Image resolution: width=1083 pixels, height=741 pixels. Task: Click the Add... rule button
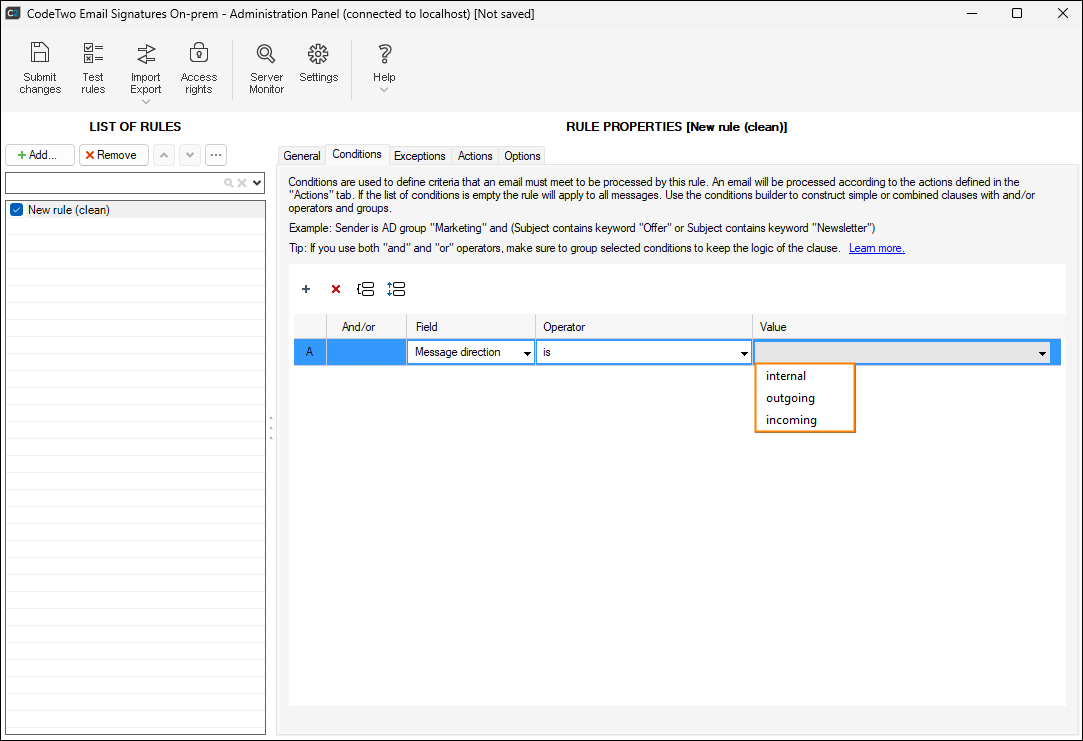click(40, 155)
